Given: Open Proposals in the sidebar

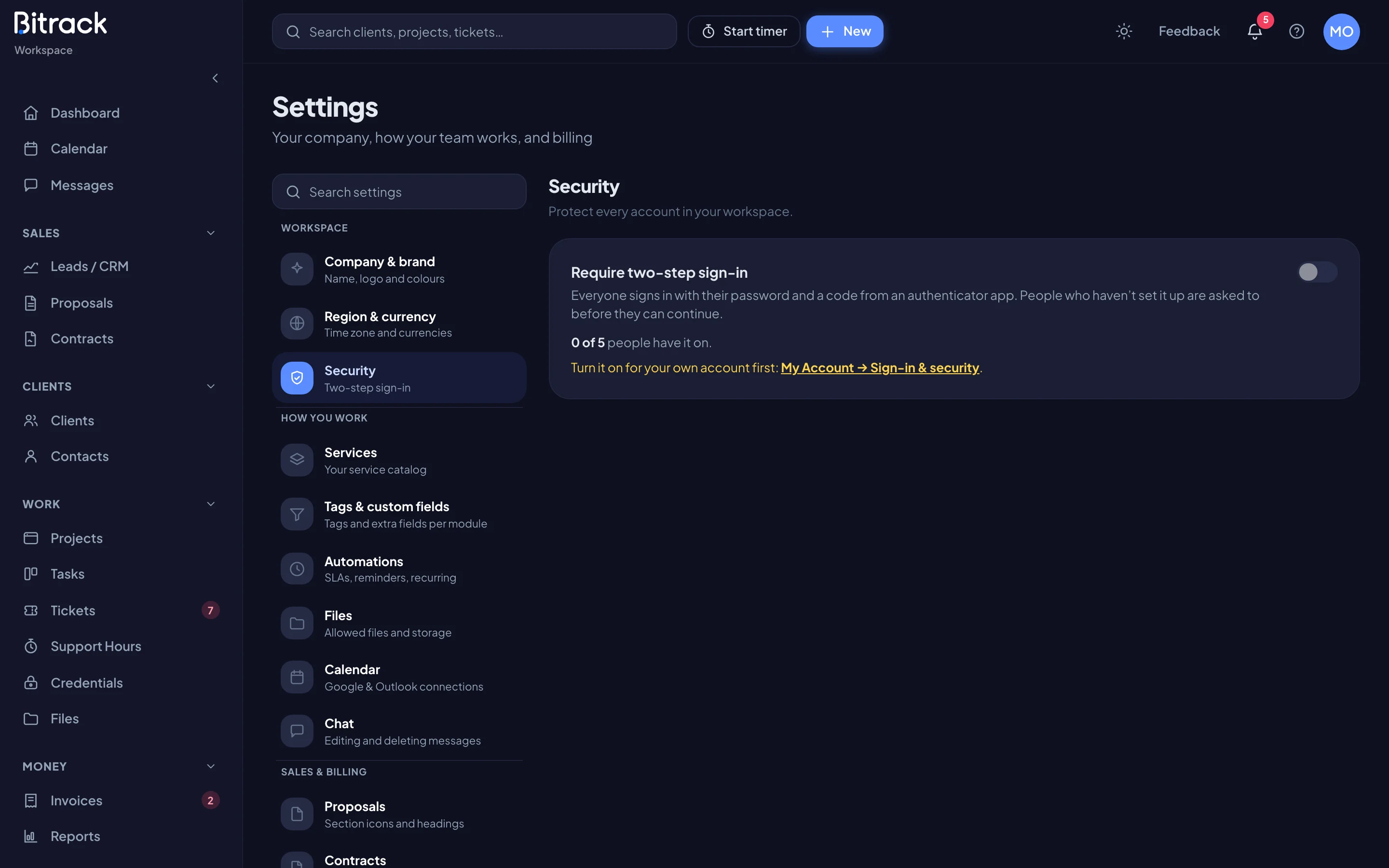Looking at the screenshot, I should point(121,303).
